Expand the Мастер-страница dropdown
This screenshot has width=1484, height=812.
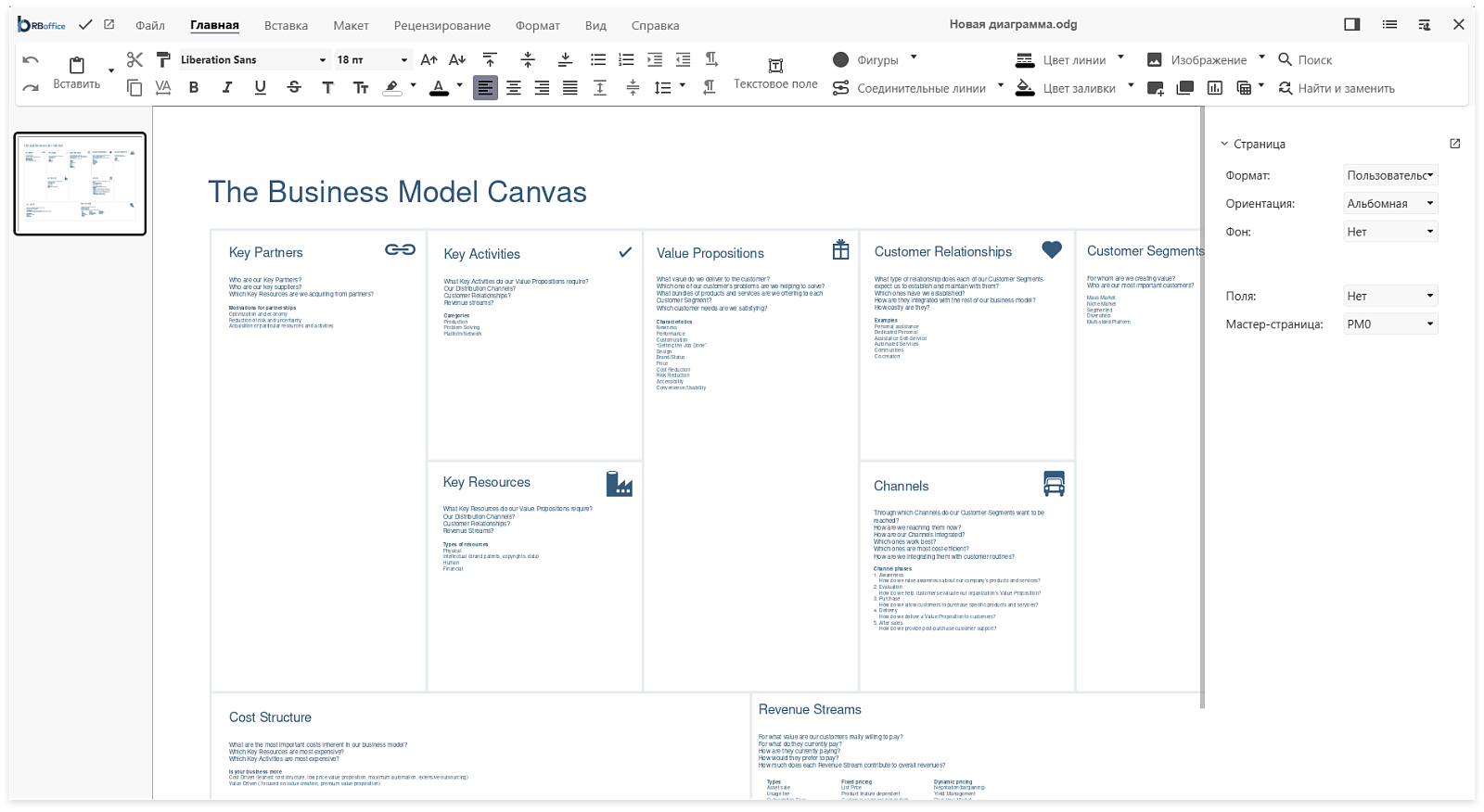1390,324
